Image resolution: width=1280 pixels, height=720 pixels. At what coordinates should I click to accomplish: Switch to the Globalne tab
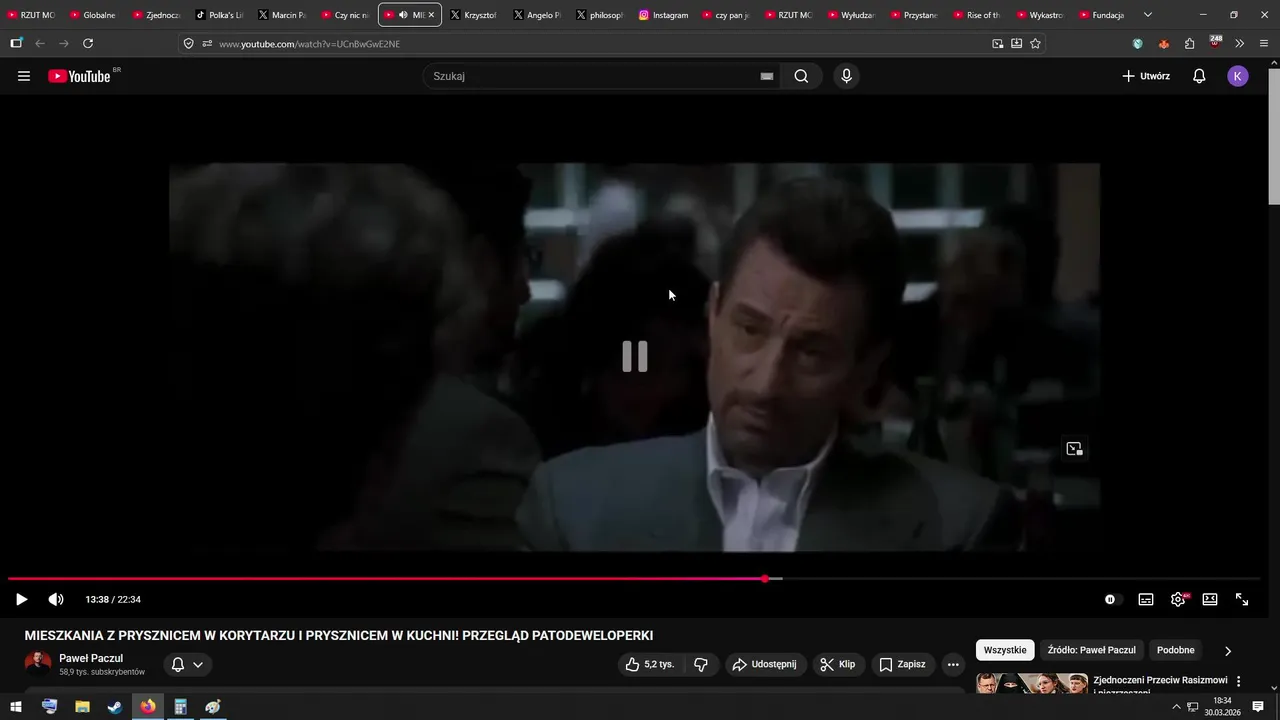tap(94, 15)
